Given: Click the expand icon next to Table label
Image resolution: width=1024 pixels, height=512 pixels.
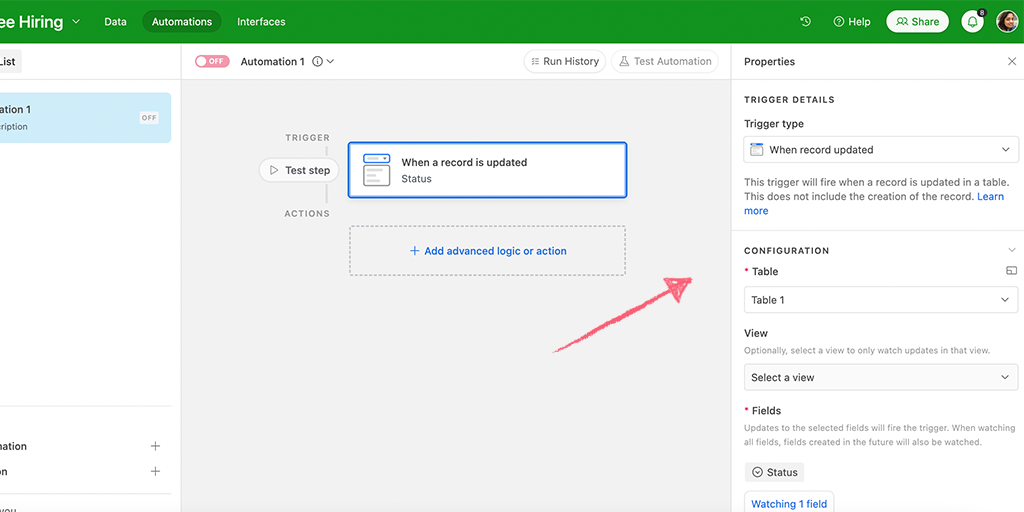Looking at the screenshot, I should (x=1011, y=271).
